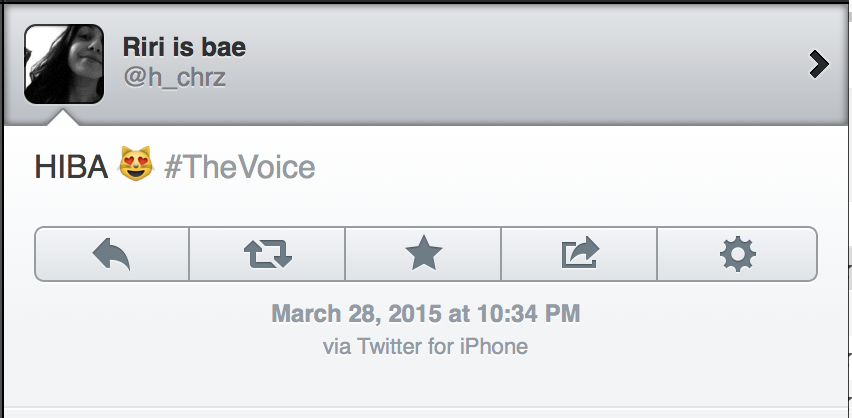
Task: Click the March 28, 2015 date
Action: tap(358, 314)
